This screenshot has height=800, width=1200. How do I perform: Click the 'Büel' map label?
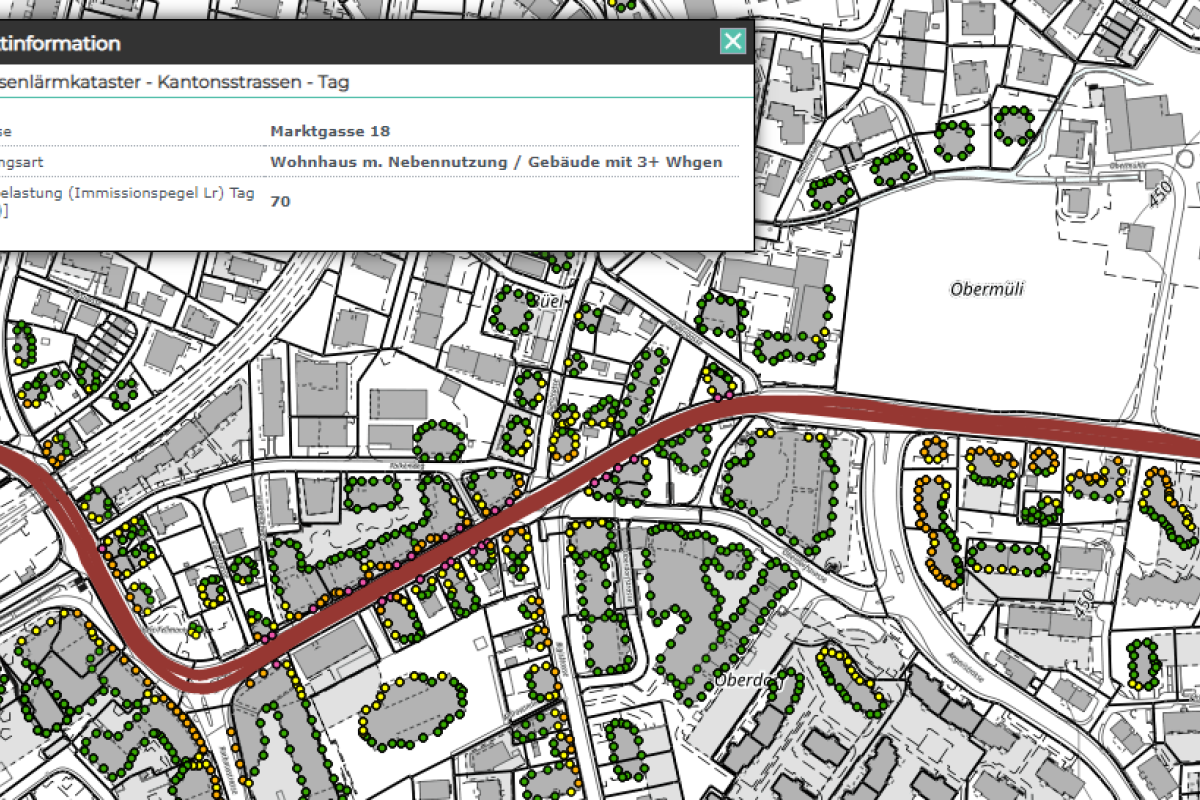tap(551, 301)
